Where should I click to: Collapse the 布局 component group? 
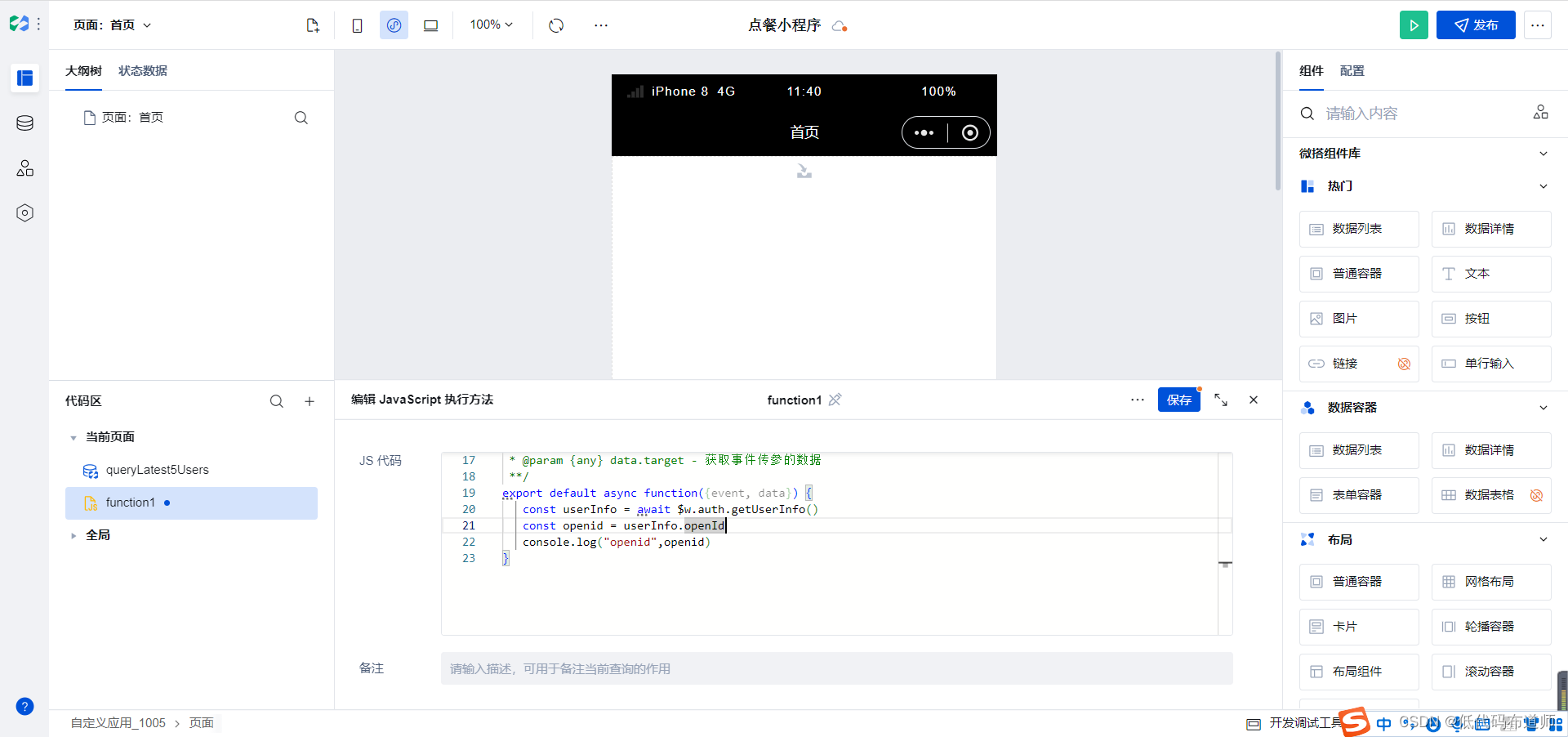click(x=1543, y=539)
